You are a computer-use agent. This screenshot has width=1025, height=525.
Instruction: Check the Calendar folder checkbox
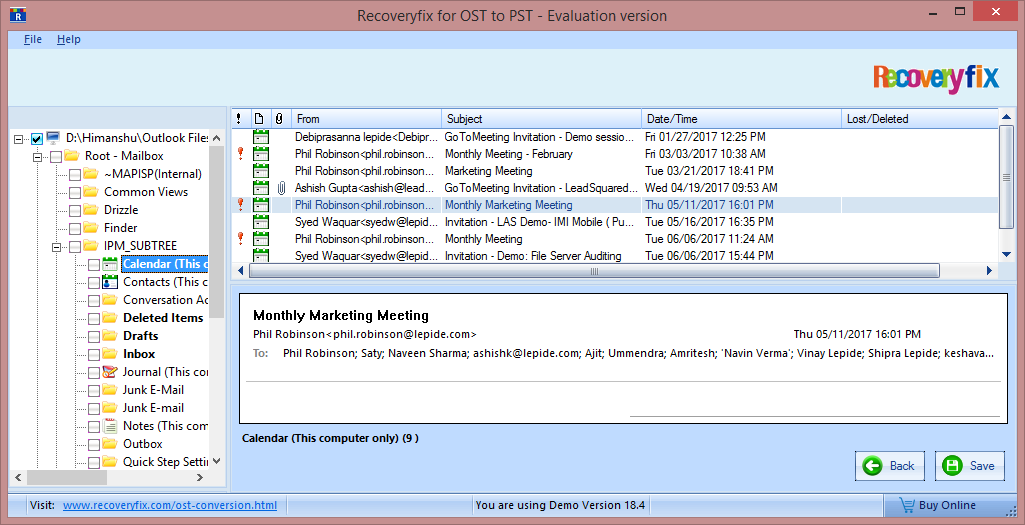[x=94, y=264]
